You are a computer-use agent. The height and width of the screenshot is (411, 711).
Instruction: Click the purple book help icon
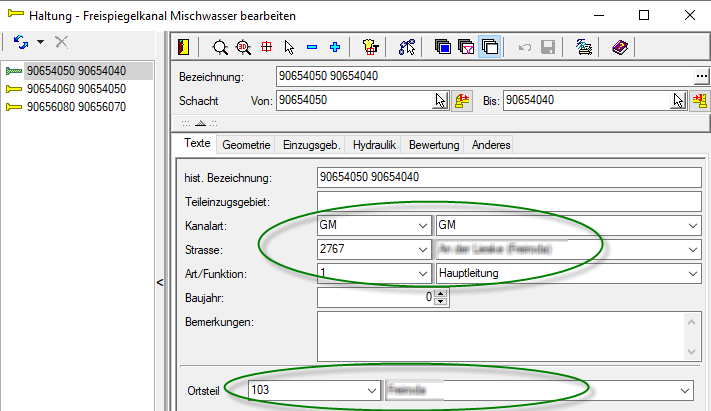coord(619,46)
